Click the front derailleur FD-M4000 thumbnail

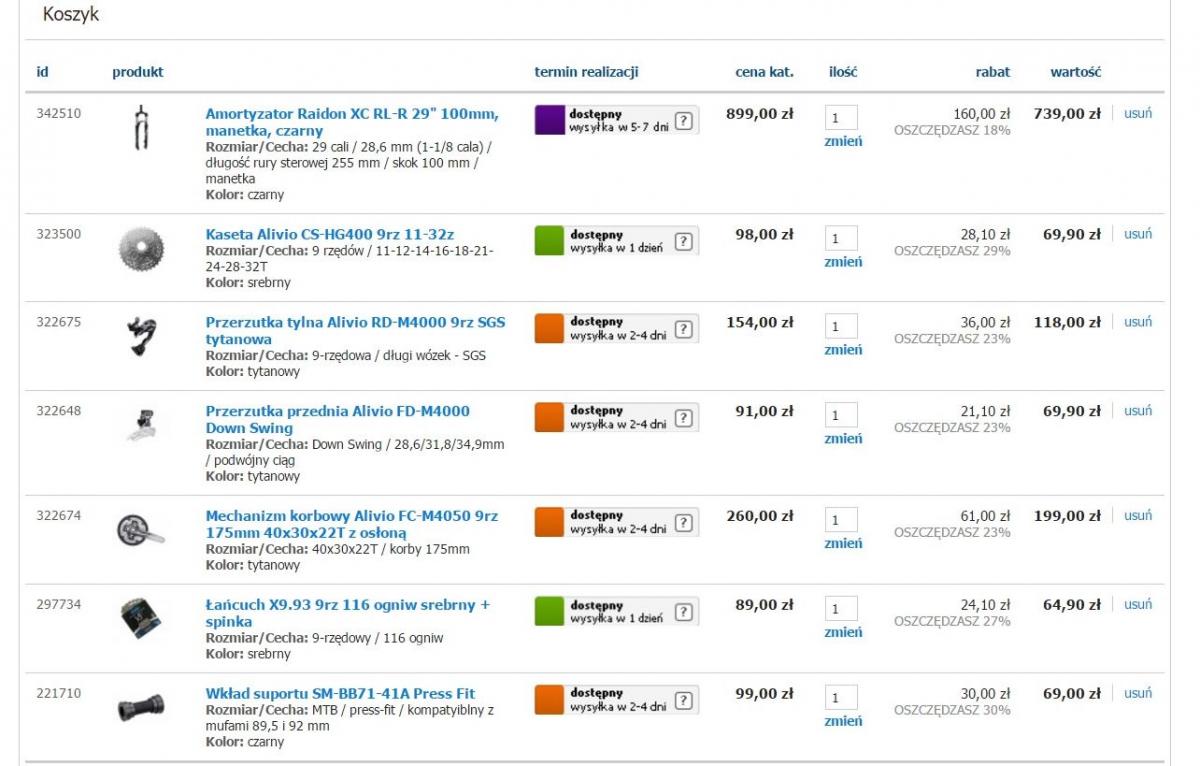141,424
